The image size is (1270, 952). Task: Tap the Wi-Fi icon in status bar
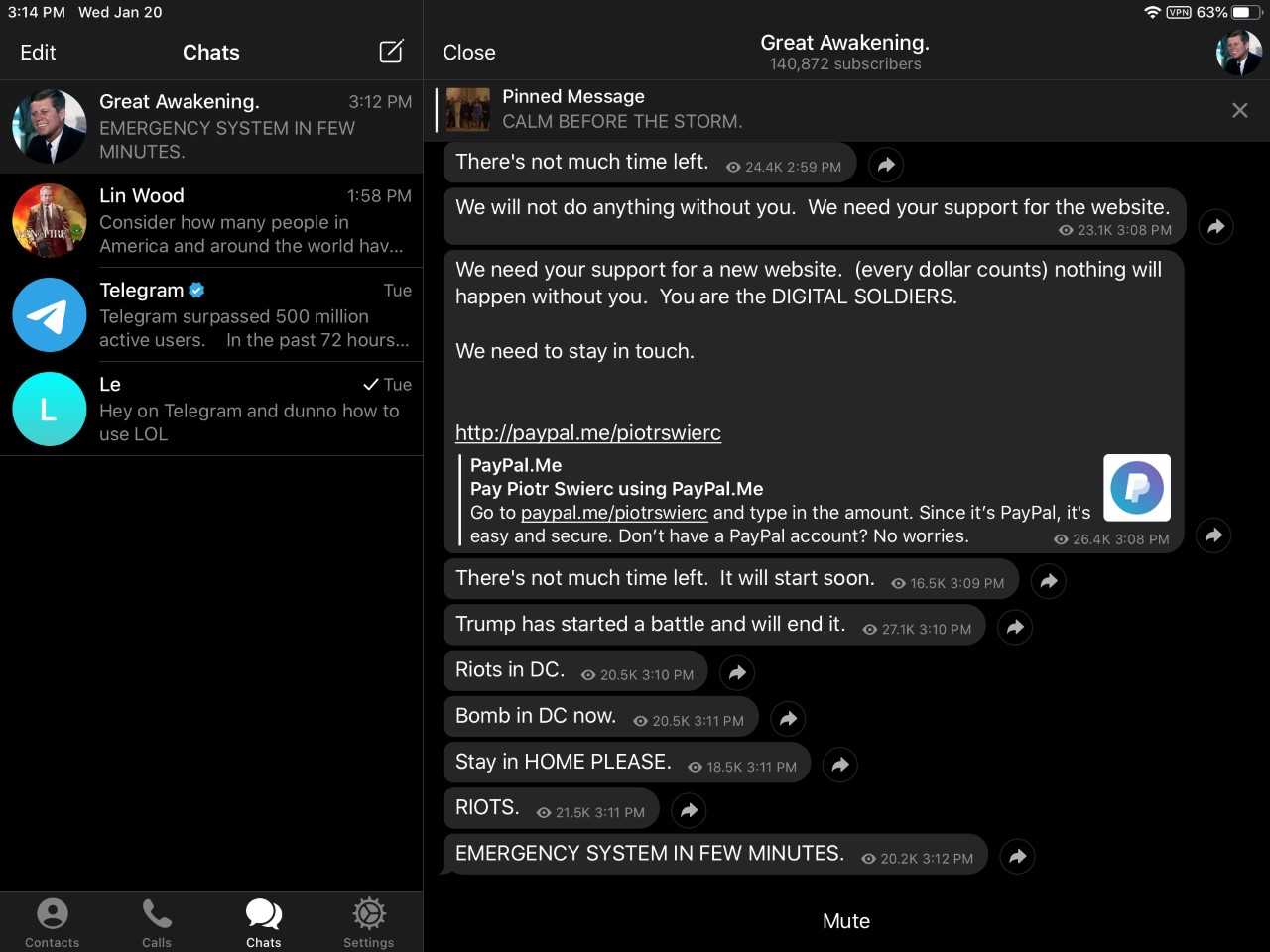[x=1152, y=12]
